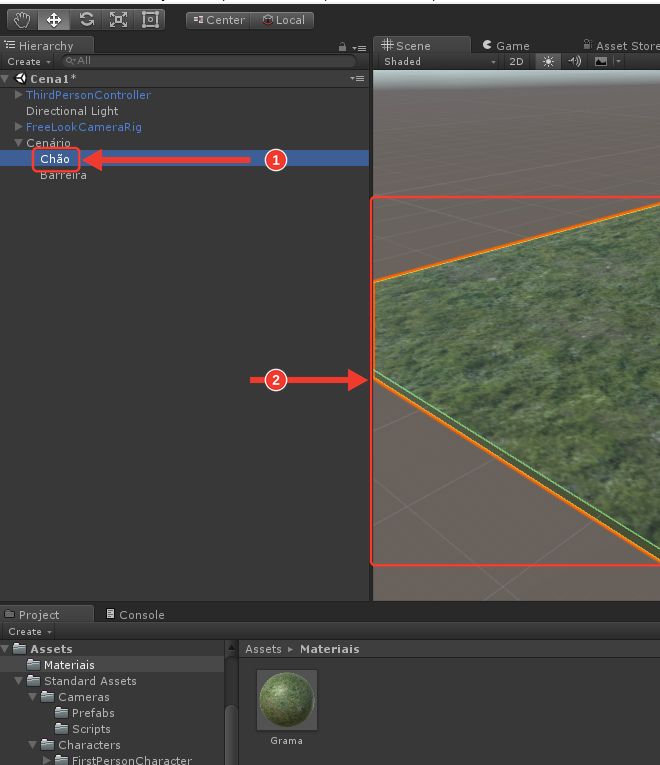Expand the FreeLookCameraRig object
Screen dimensions: 660x765
19,127
